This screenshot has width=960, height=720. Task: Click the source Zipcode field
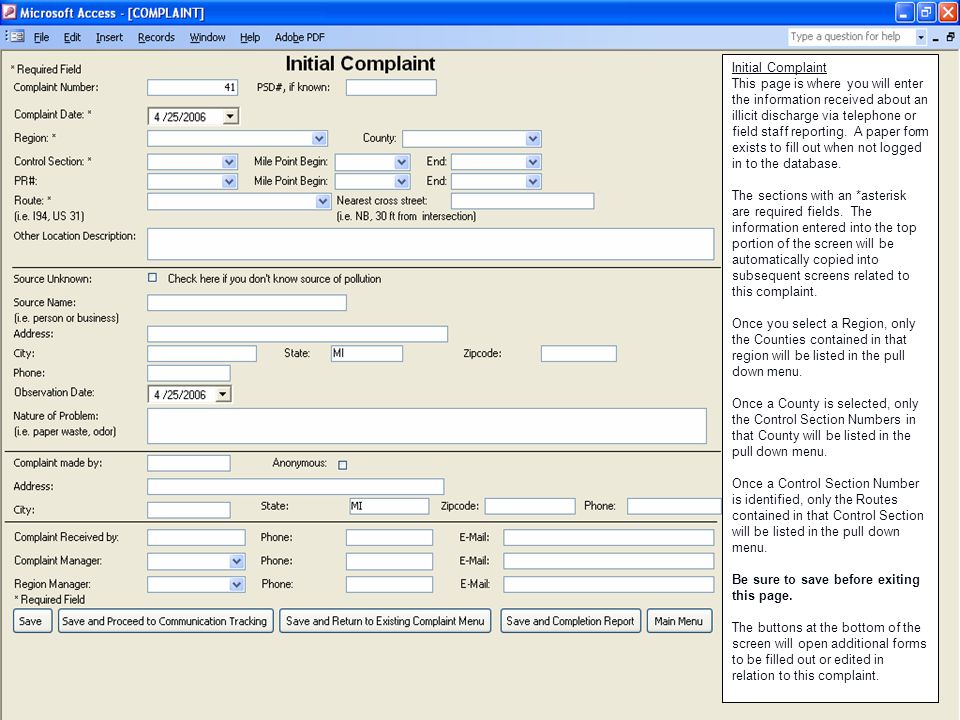click(579, 353)
